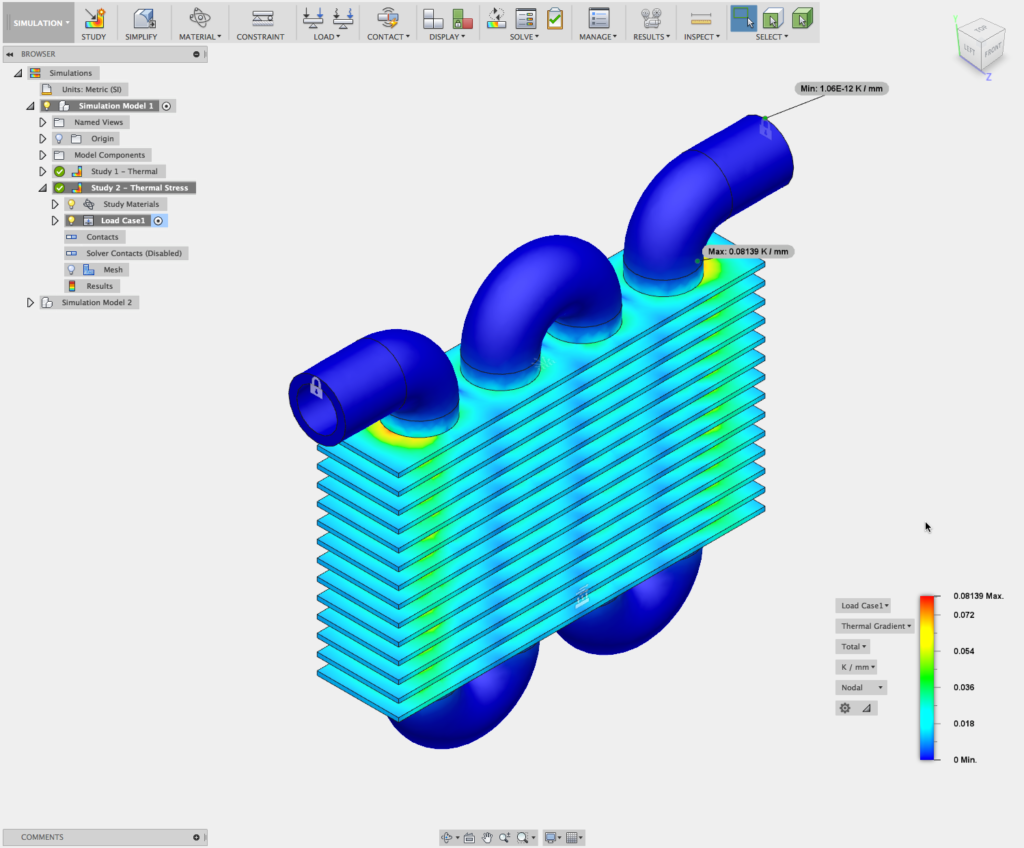Open the Solve settings list icon
This screenshot has width=1024, height=848.
(525, 18)
